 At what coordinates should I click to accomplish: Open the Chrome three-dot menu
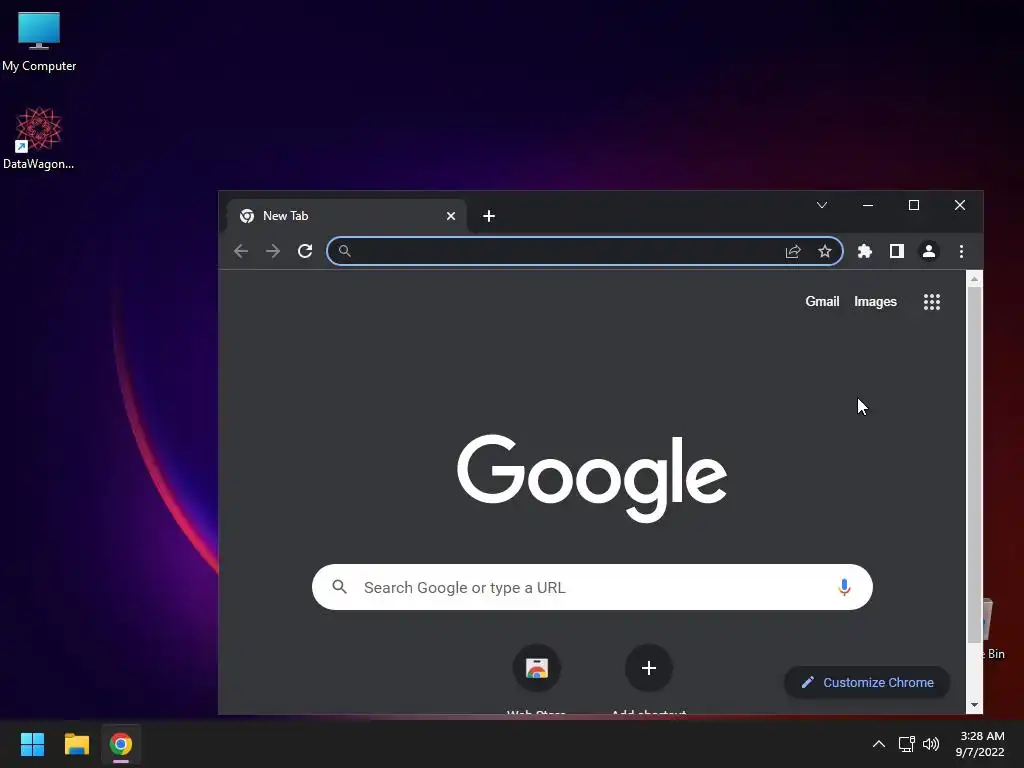pyautogui.click(x=961, y=251)
